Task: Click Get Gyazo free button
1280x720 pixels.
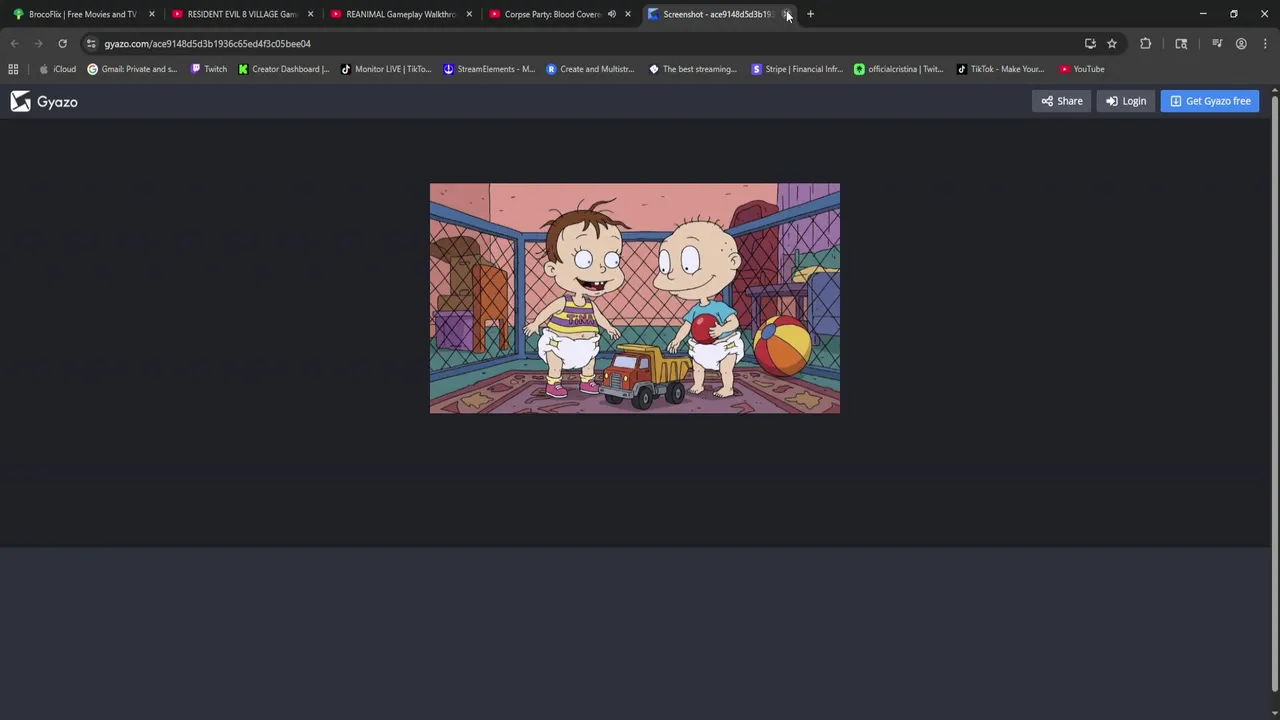Action: pyautogui.click(x=1210, y=101)
